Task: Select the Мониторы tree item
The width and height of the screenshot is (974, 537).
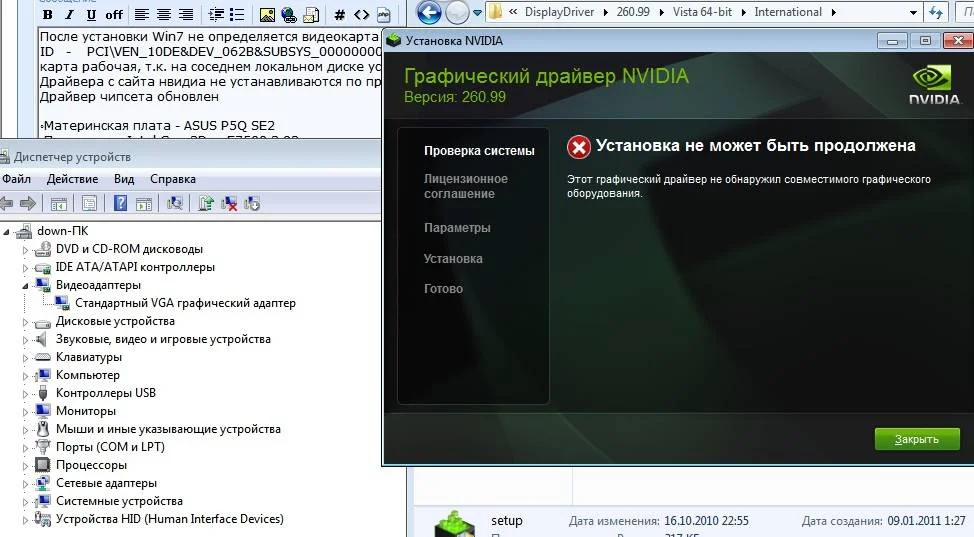Action: (86, 411)
